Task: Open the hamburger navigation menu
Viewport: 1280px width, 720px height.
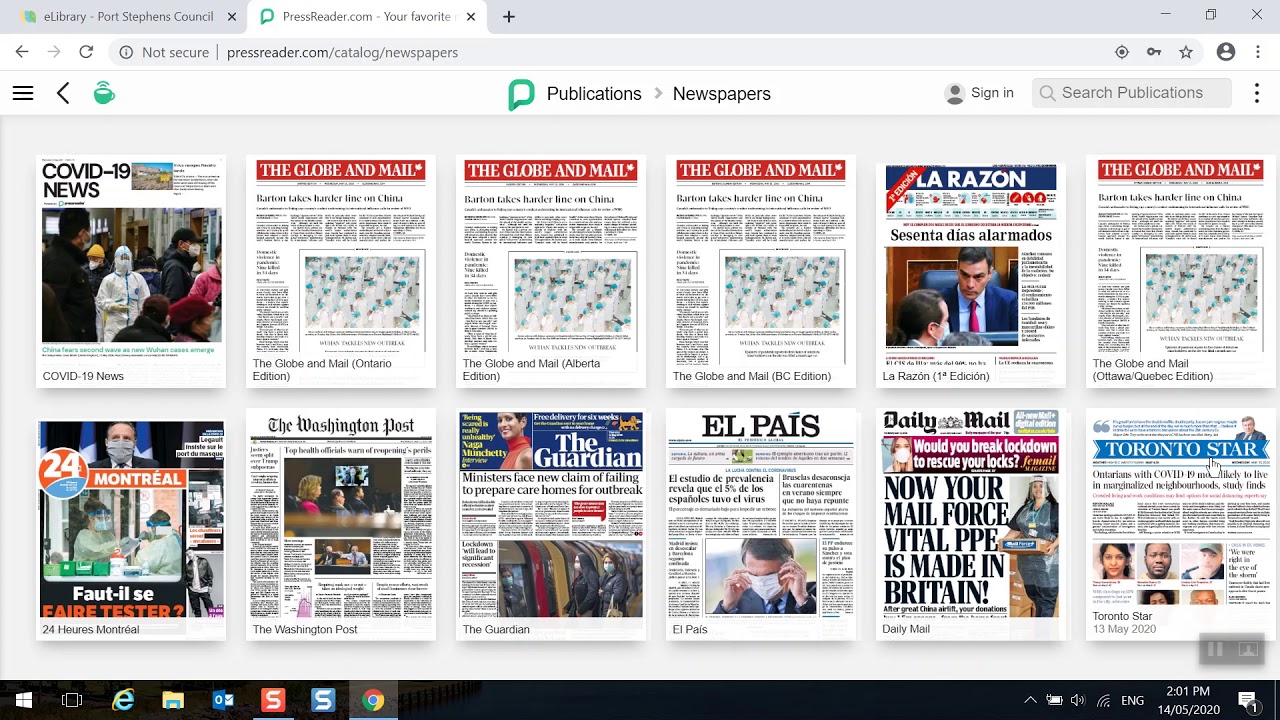Action: tap(23, 93)
